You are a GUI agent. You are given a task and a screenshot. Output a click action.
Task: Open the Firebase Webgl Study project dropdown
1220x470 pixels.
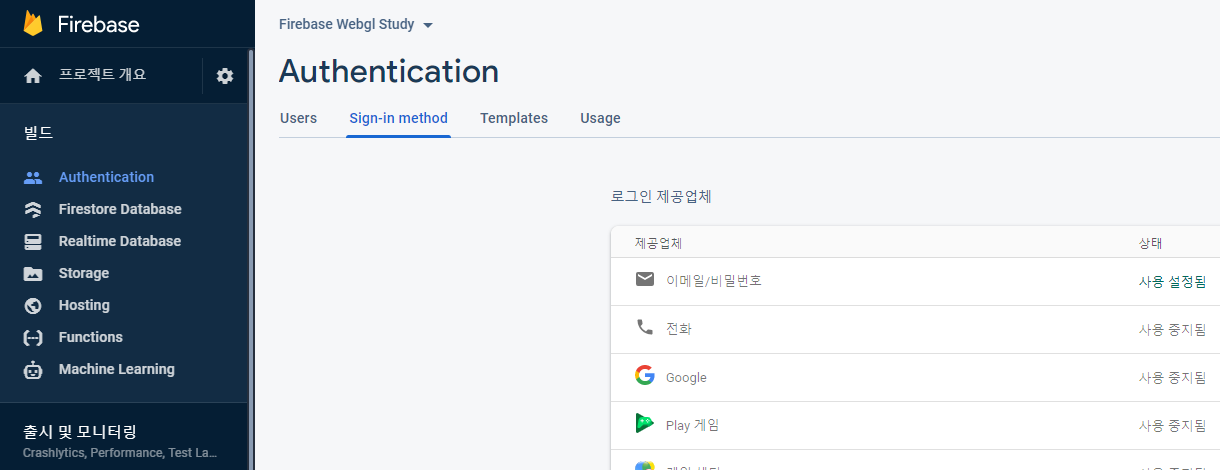click(356, 24)
